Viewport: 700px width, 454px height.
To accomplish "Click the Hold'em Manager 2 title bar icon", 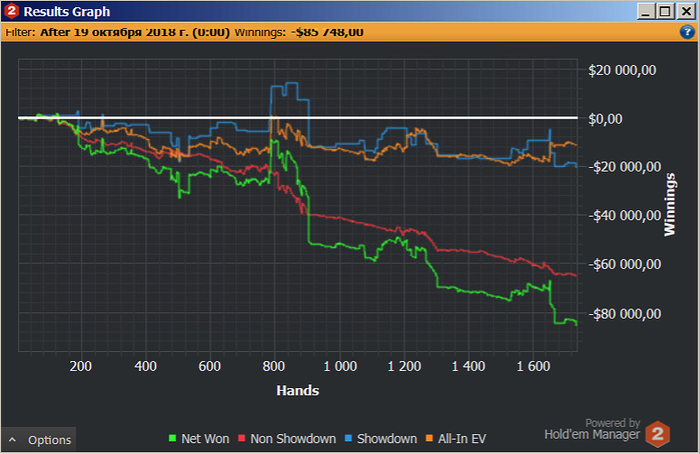I will [x=11, y=11].
